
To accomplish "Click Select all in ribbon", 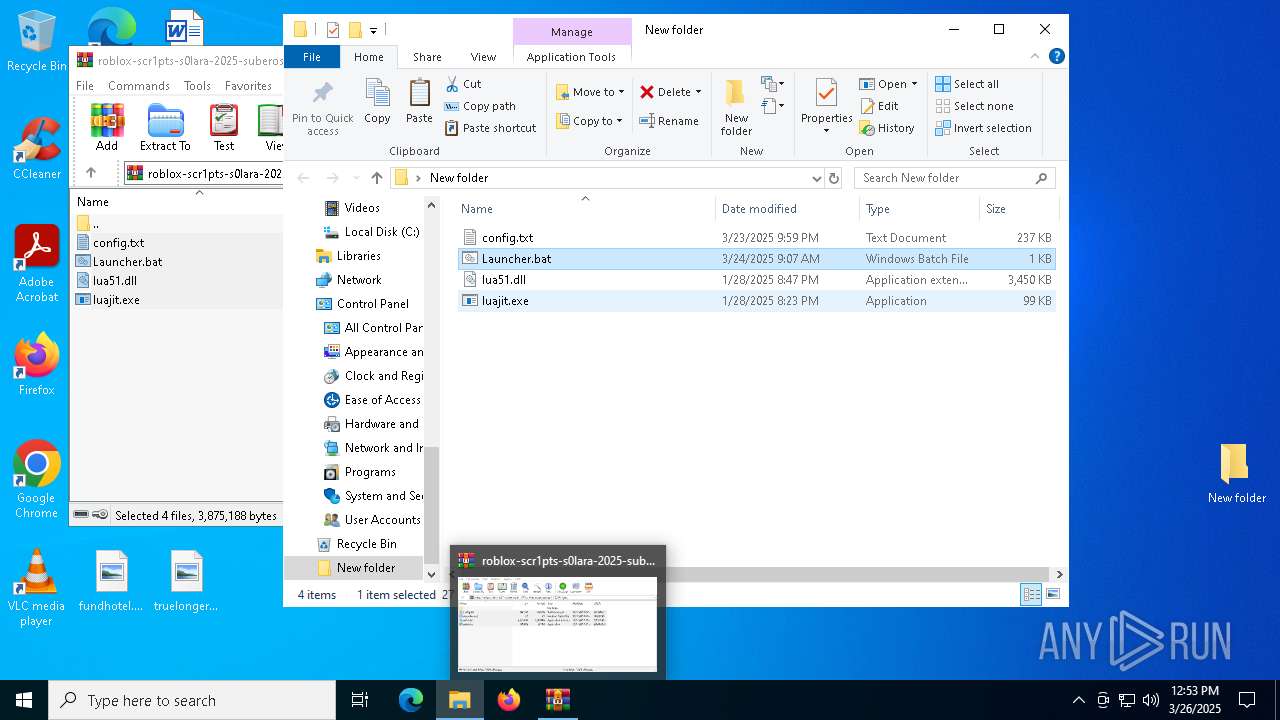I will pos(967,84).
